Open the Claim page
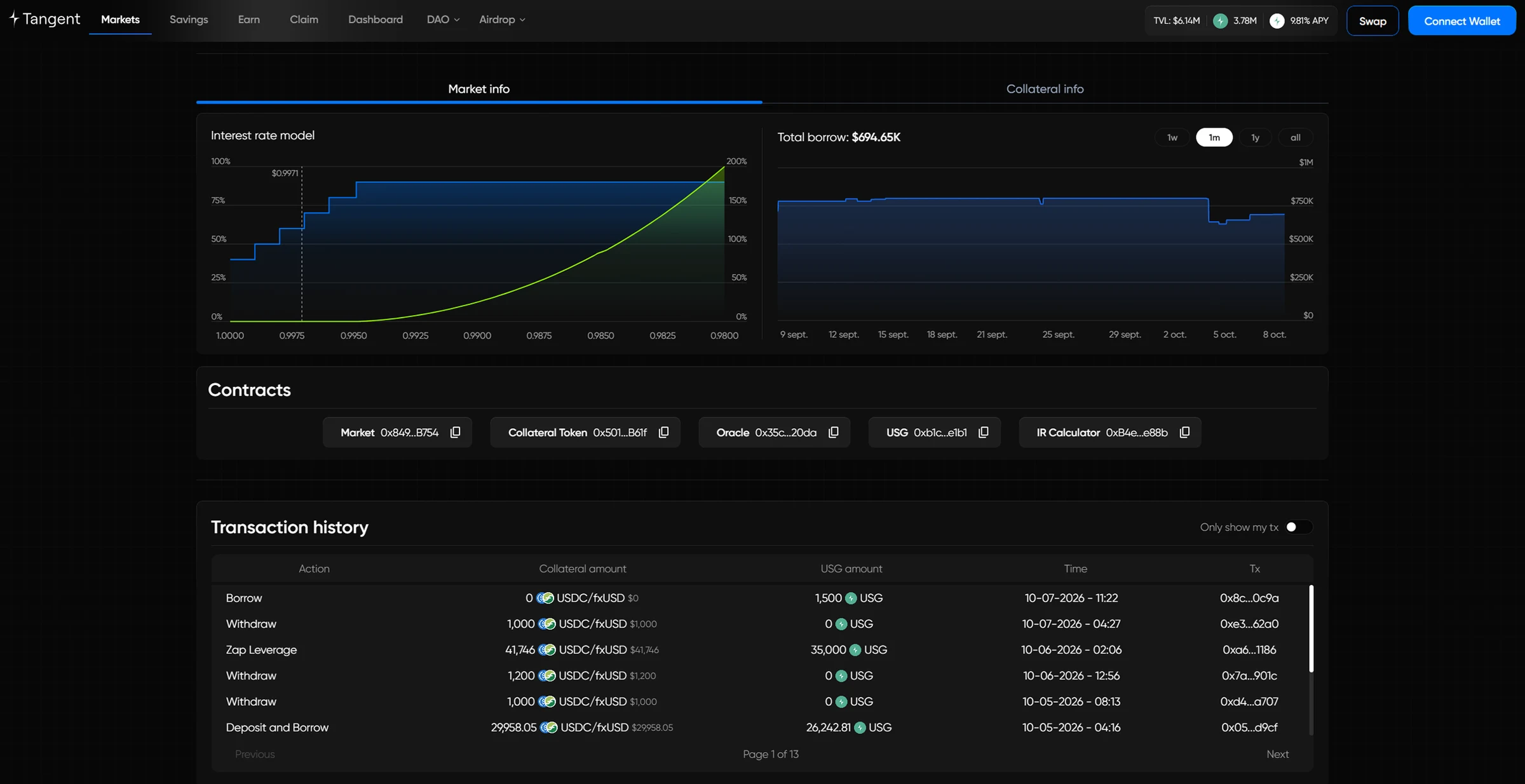 coord(304,20)
